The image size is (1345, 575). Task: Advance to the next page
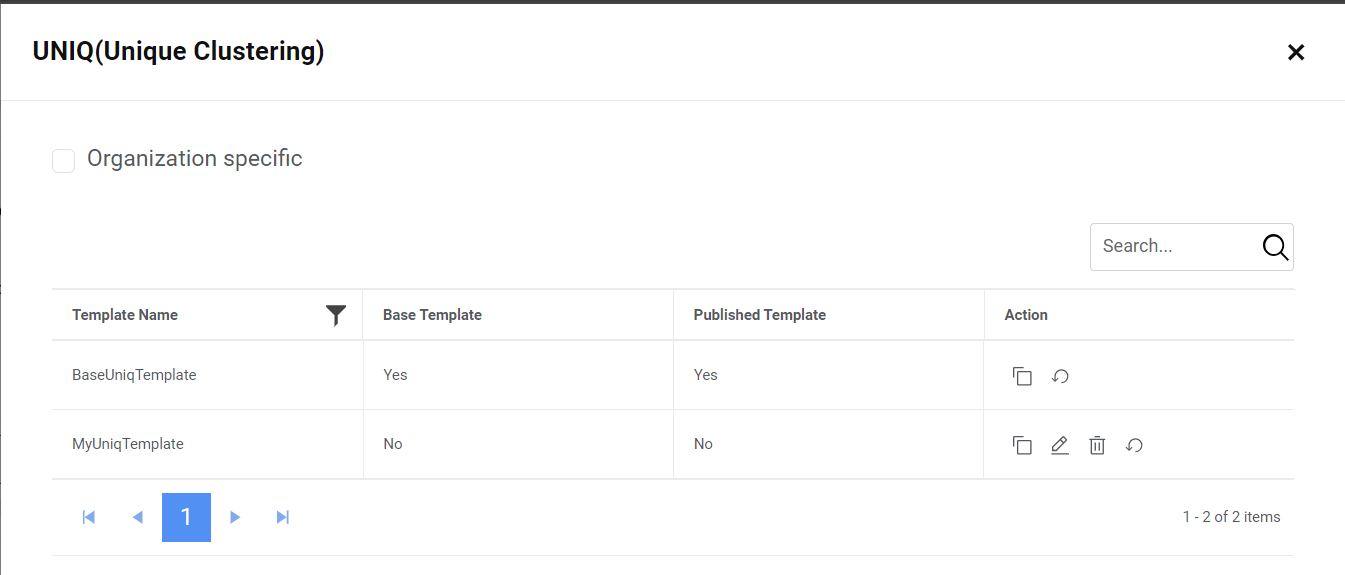(x=235, y=517)
